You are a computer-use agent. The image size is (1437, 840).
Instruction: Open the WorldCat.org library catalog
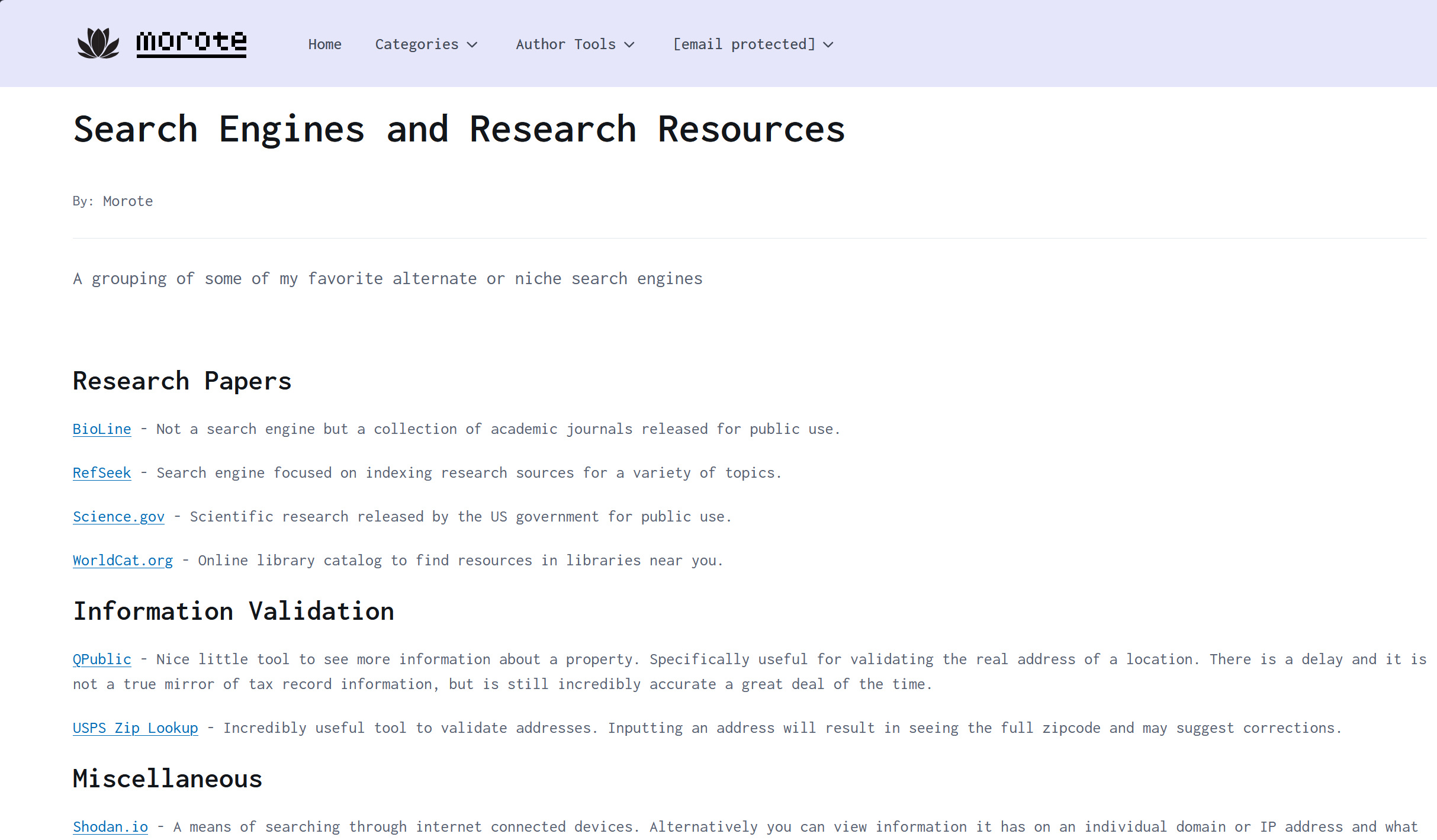[122, 560]
